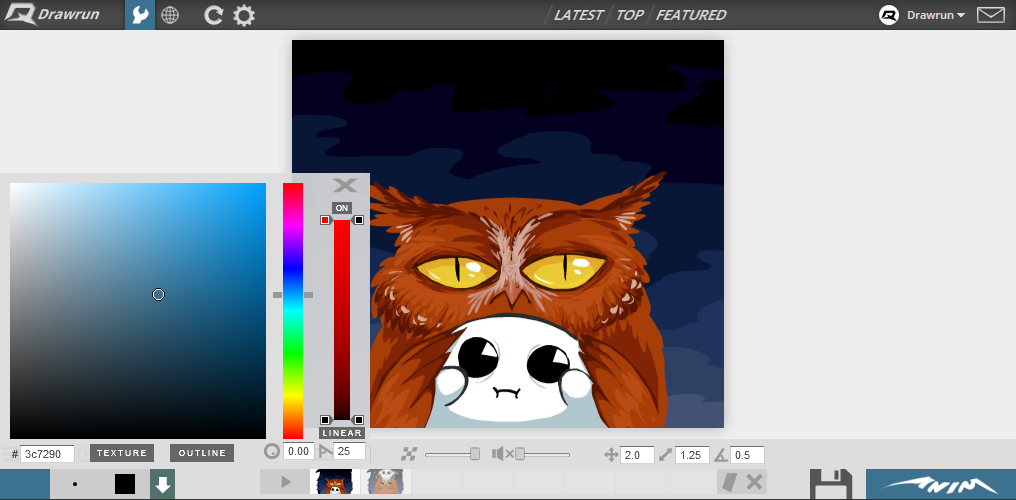Click the Drawrun logo in the top bar
The image size is (1016, 500).
point(52,14)
